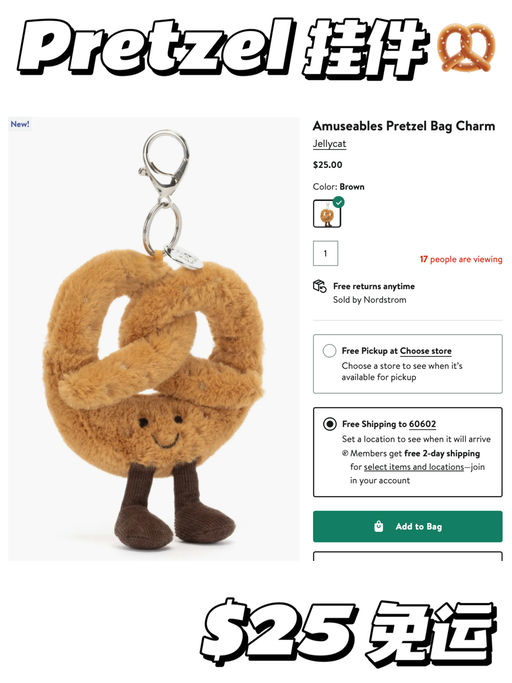Click the member icon before 'Members get'

point(345,453)
